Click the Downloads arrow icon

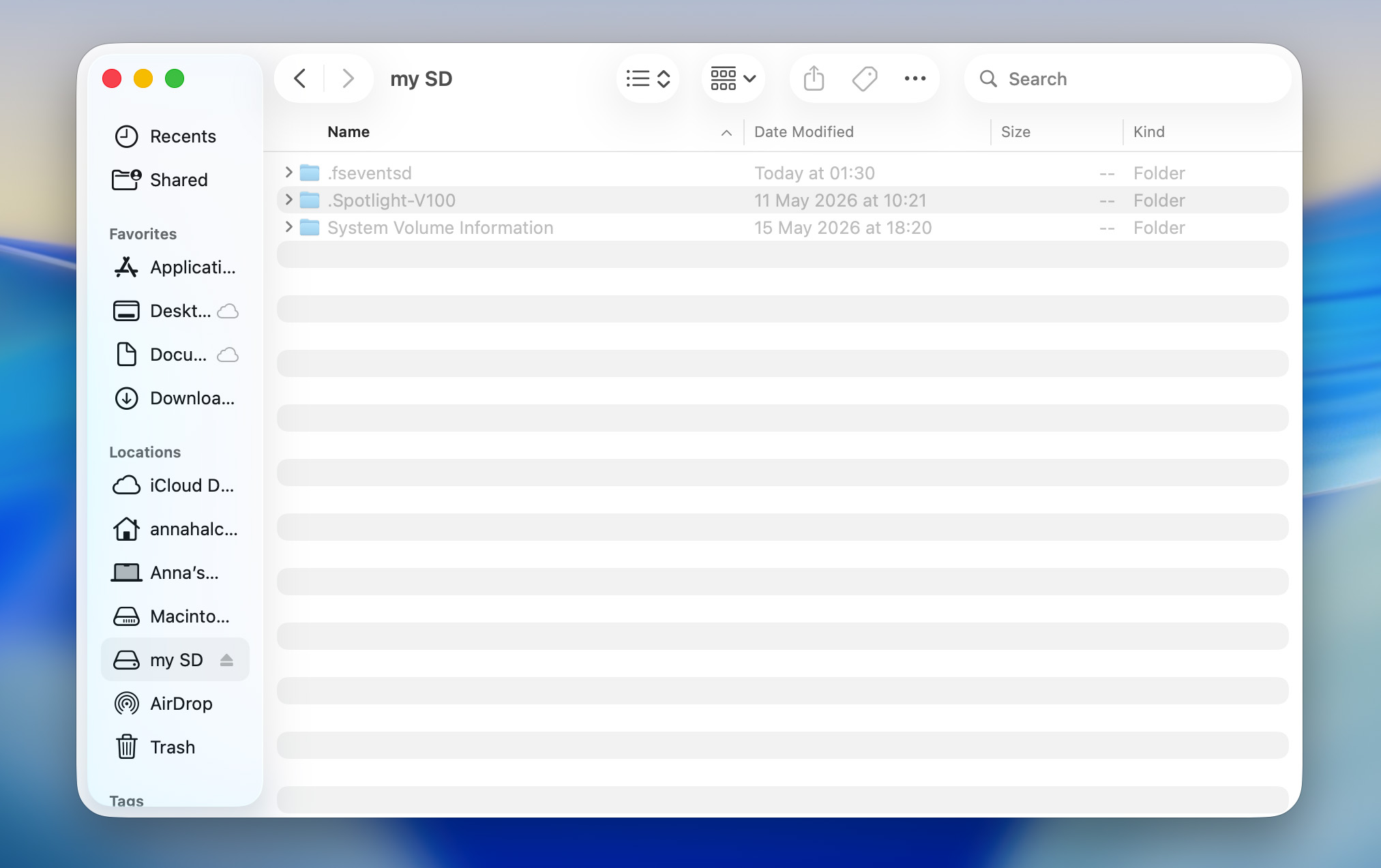coord(126,398)
